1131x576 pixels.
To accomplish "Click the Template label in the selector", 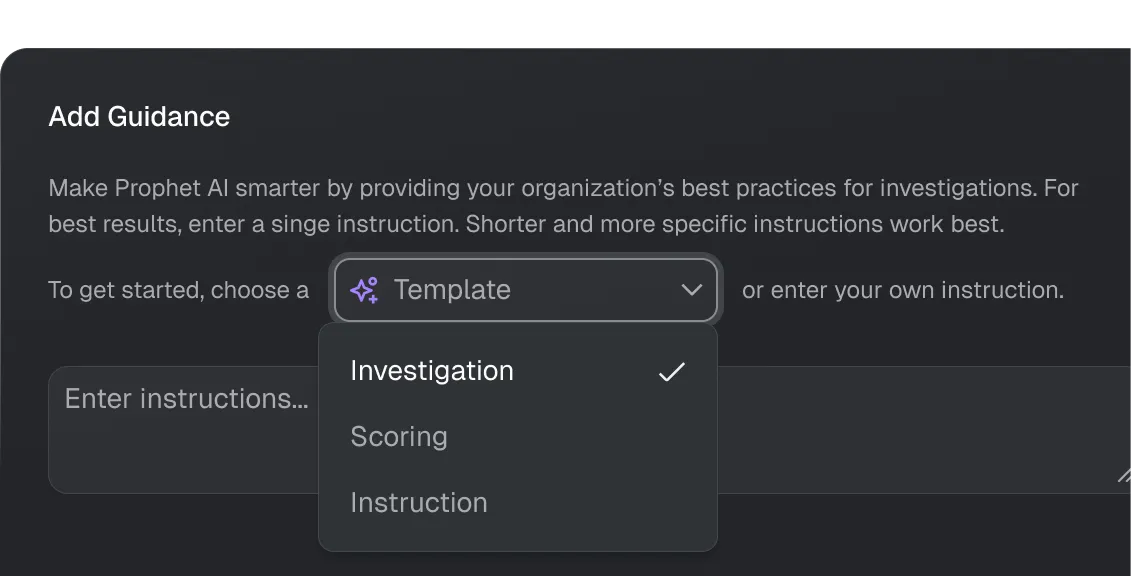I will click(x=452, y=290).
